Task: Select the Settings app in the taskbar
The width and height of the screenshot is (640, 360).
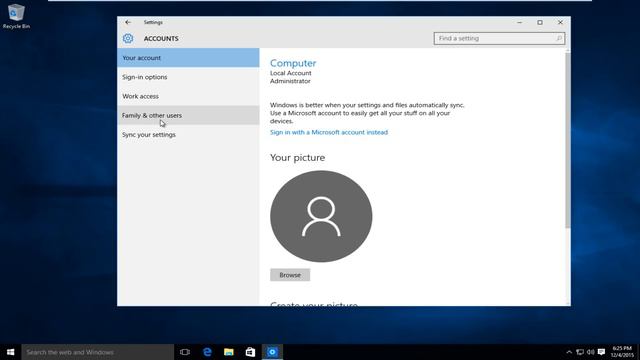Action: click(272, 352)
